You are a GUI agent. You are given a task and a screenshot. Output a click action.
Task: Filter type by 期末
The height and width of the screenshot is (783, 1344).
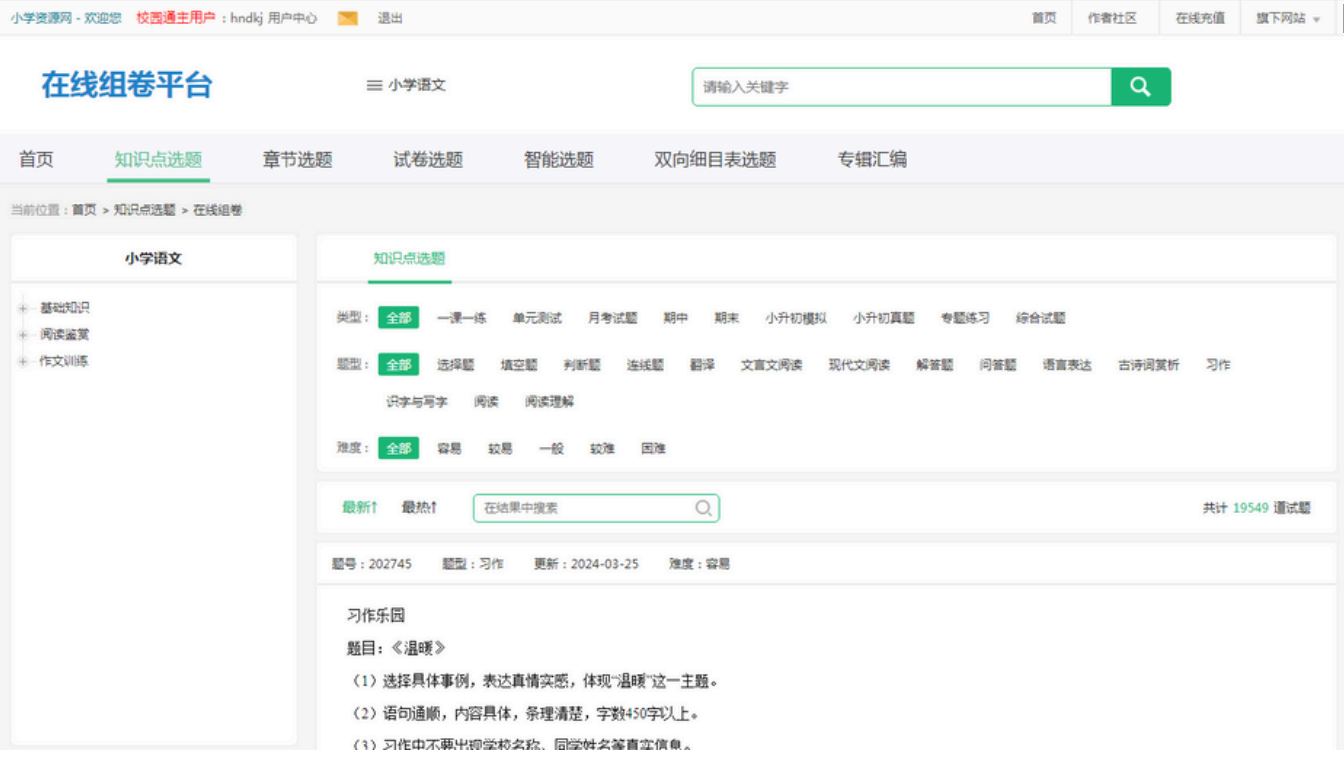point(727,318)
